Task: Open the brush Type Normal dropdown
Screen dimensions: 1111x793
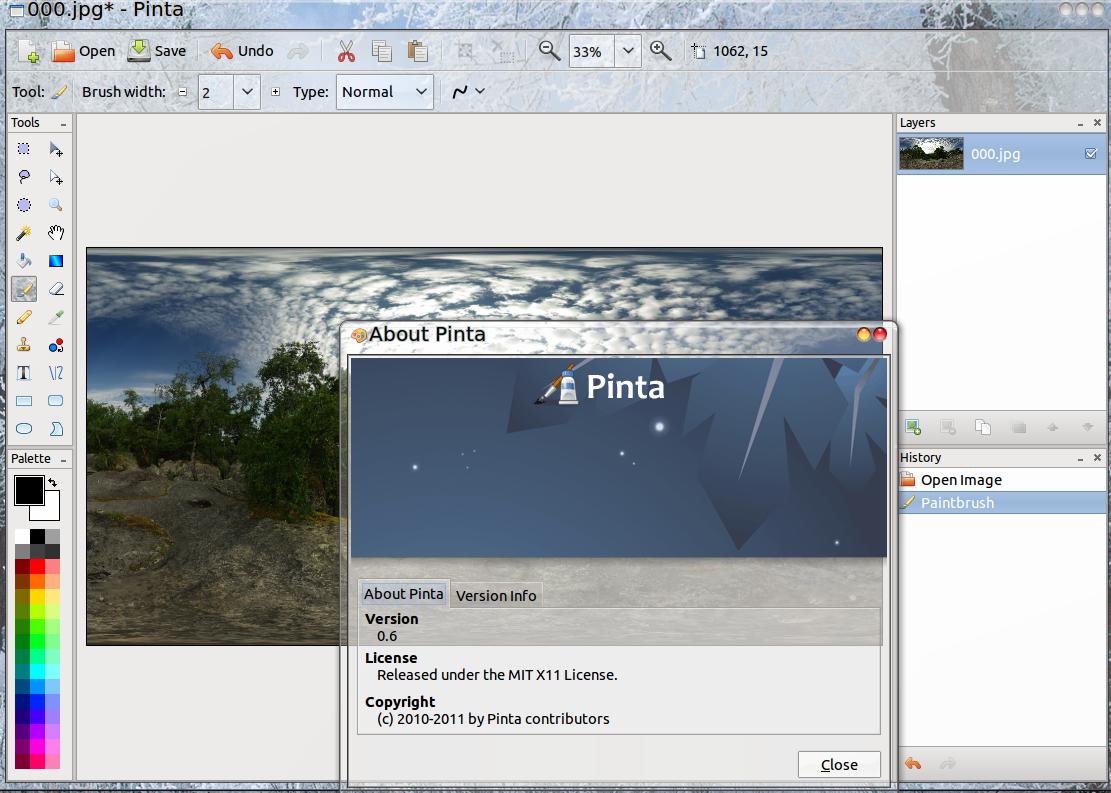Action: point(384,91)
